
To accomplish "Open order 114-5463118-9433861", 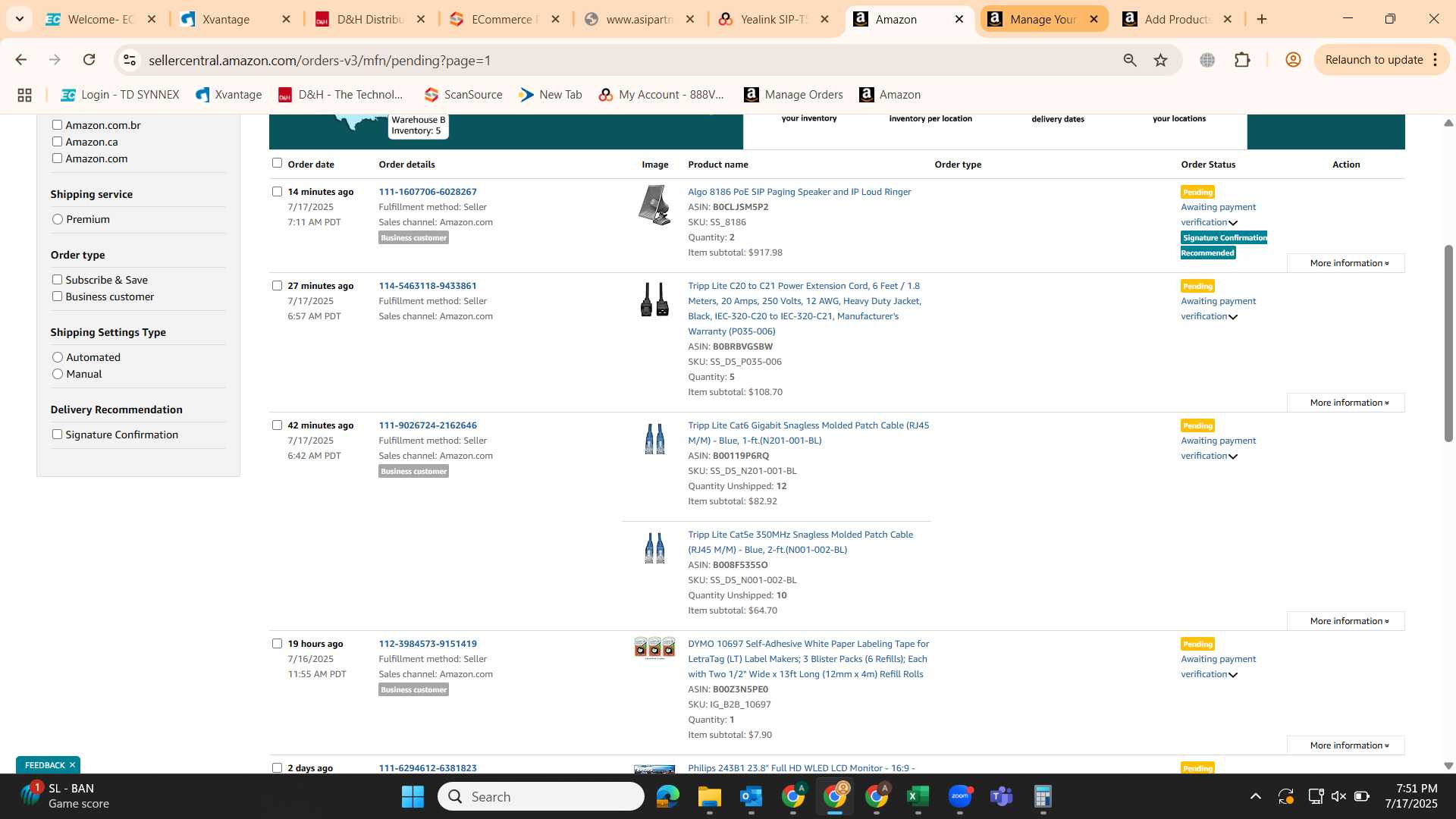I will click(x=428, y=286).
